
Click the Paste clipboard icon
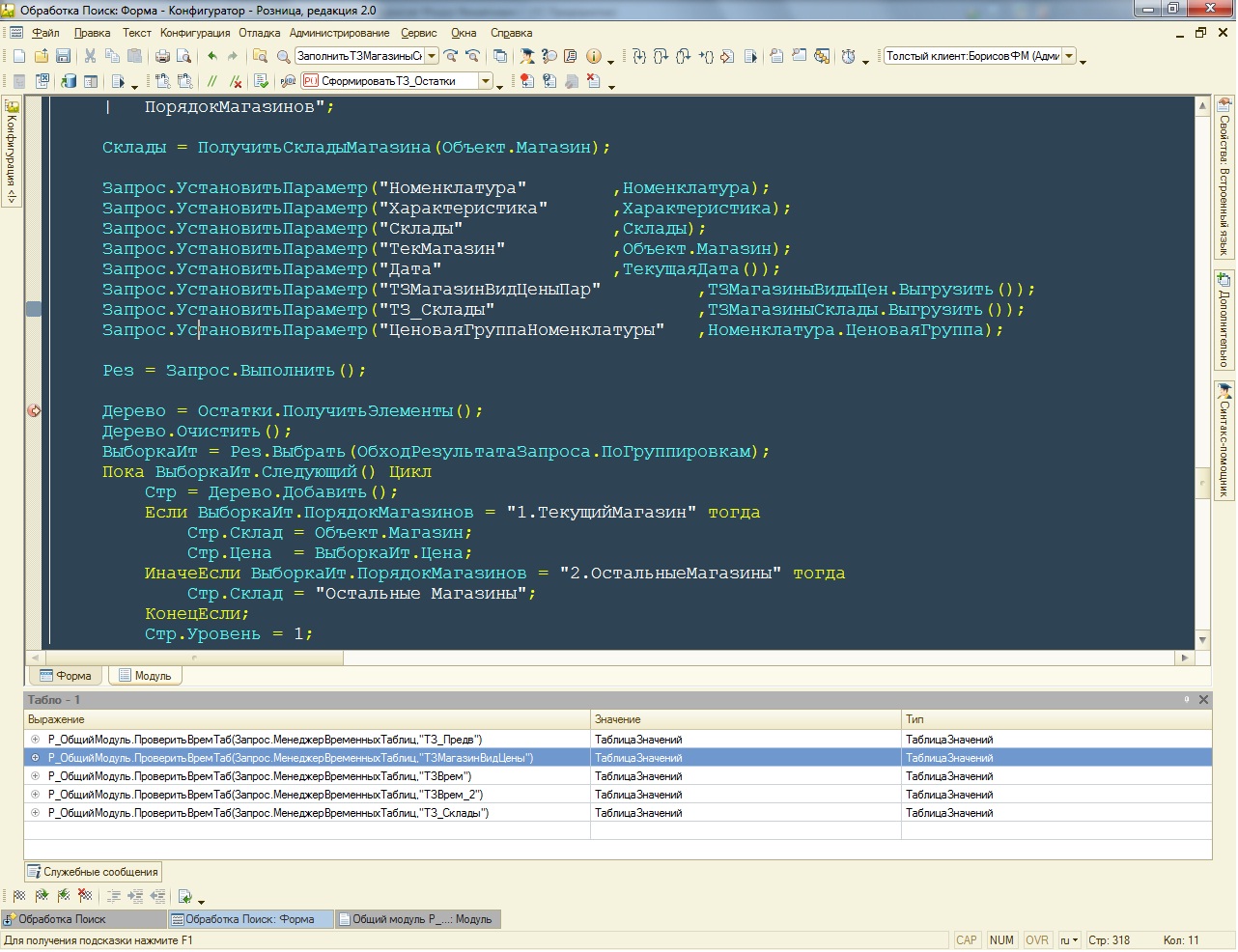134,56
